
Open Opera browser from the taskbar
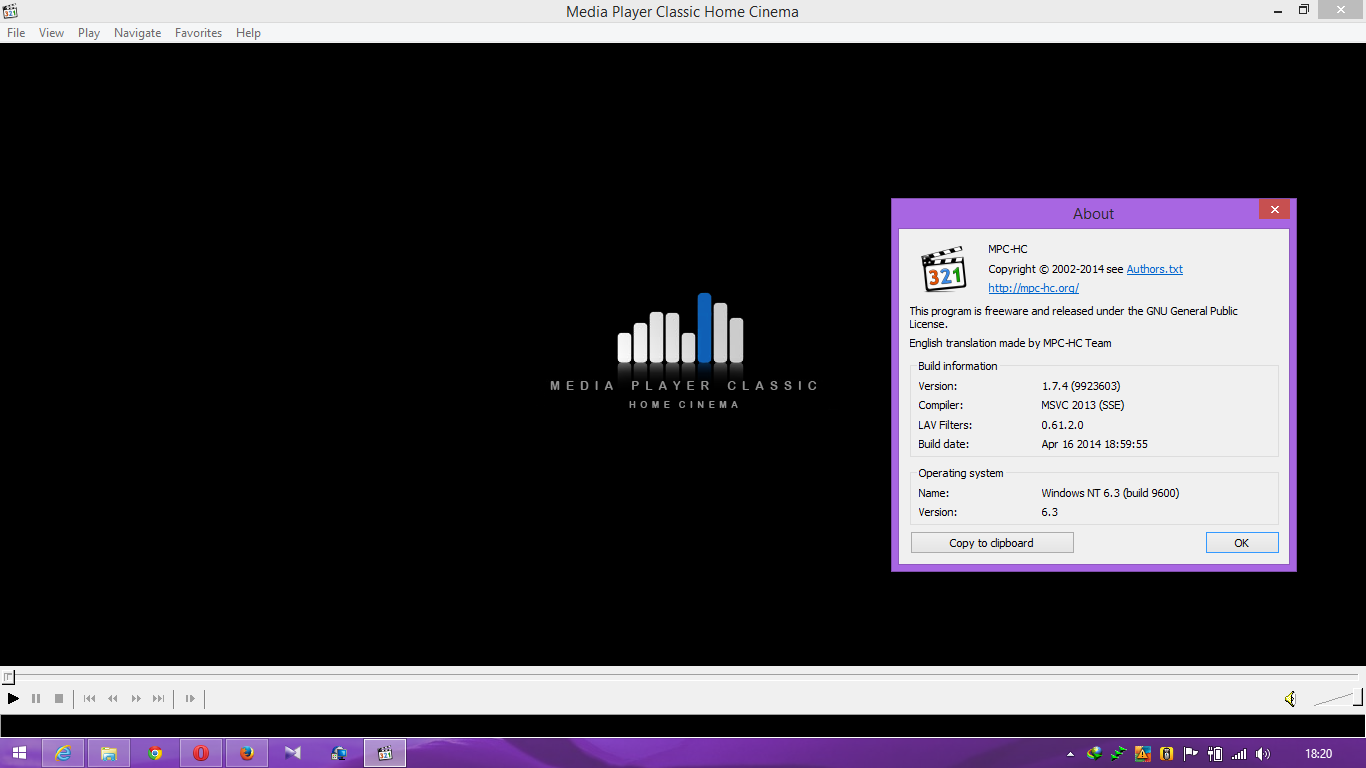201,753
